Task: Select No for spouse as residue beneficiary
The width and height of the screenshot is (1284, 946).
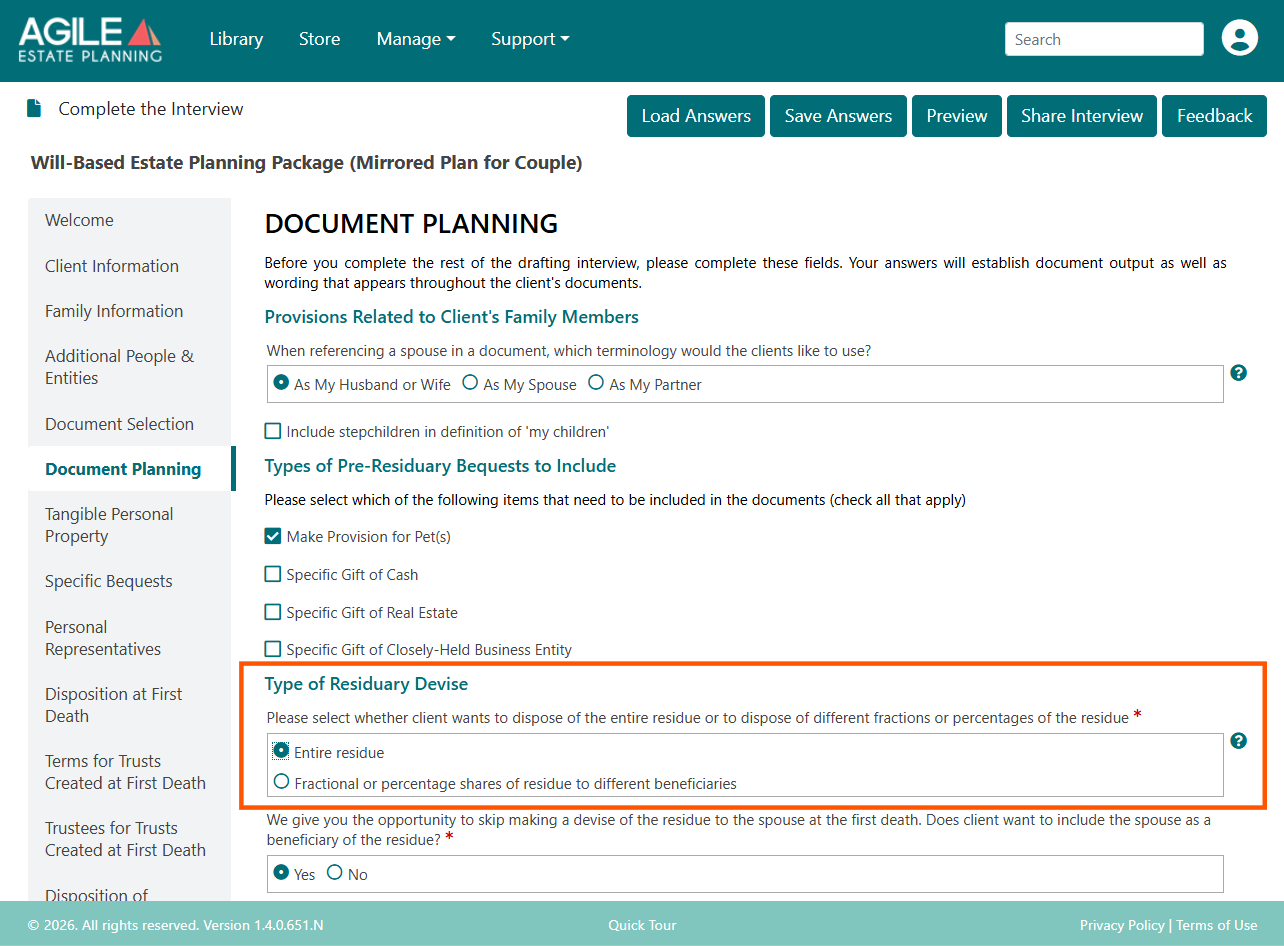Action: tap(335, 873)
